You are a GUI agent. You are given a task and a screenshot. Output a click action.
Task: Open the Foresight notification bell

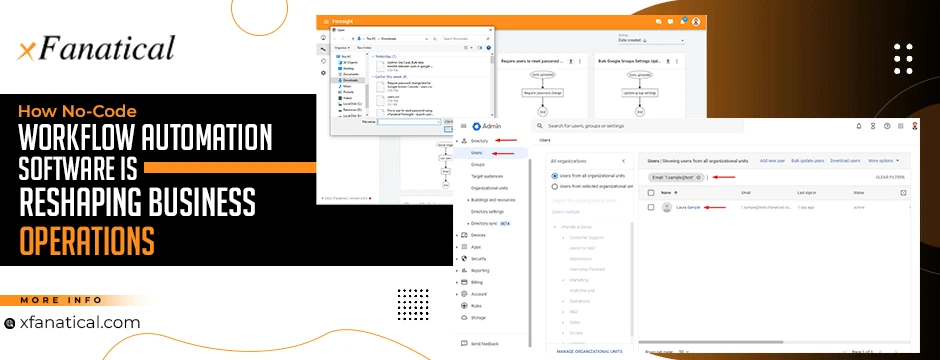683,21
